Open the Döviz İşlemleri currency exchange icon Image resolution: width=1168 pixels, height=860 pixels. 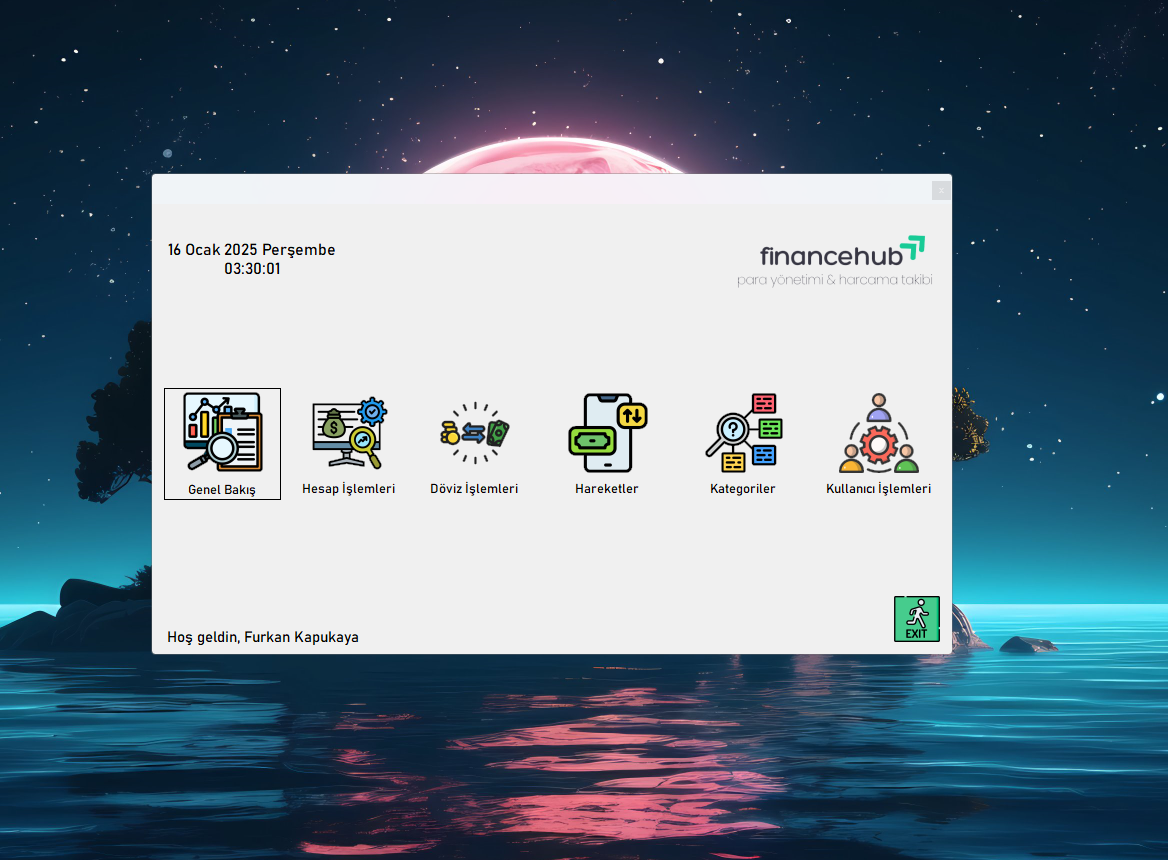coord(474,432)
